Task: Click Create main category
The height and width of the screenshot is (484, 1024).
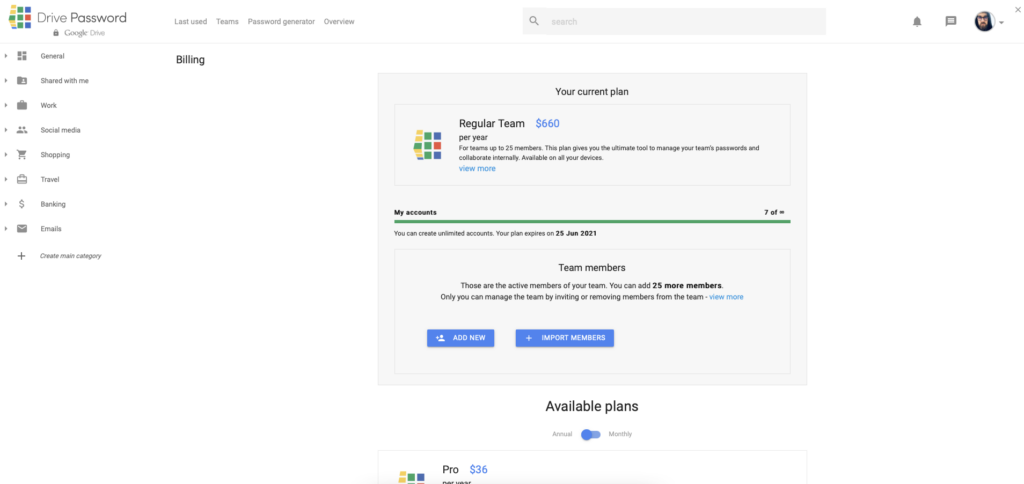Action: point(71,256)
